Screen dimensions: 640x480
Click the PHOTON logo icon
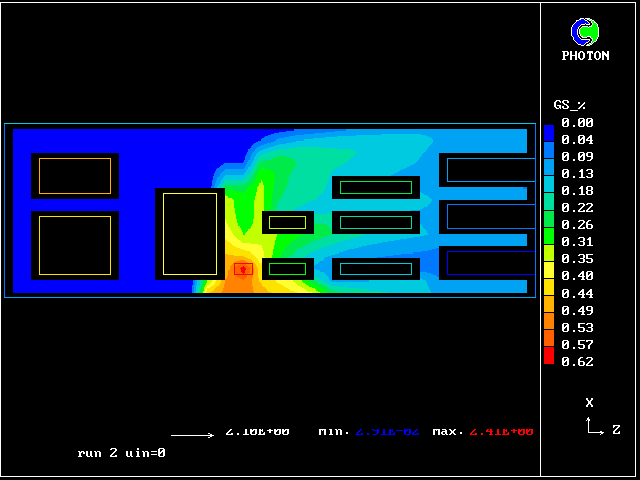[585, 32]
